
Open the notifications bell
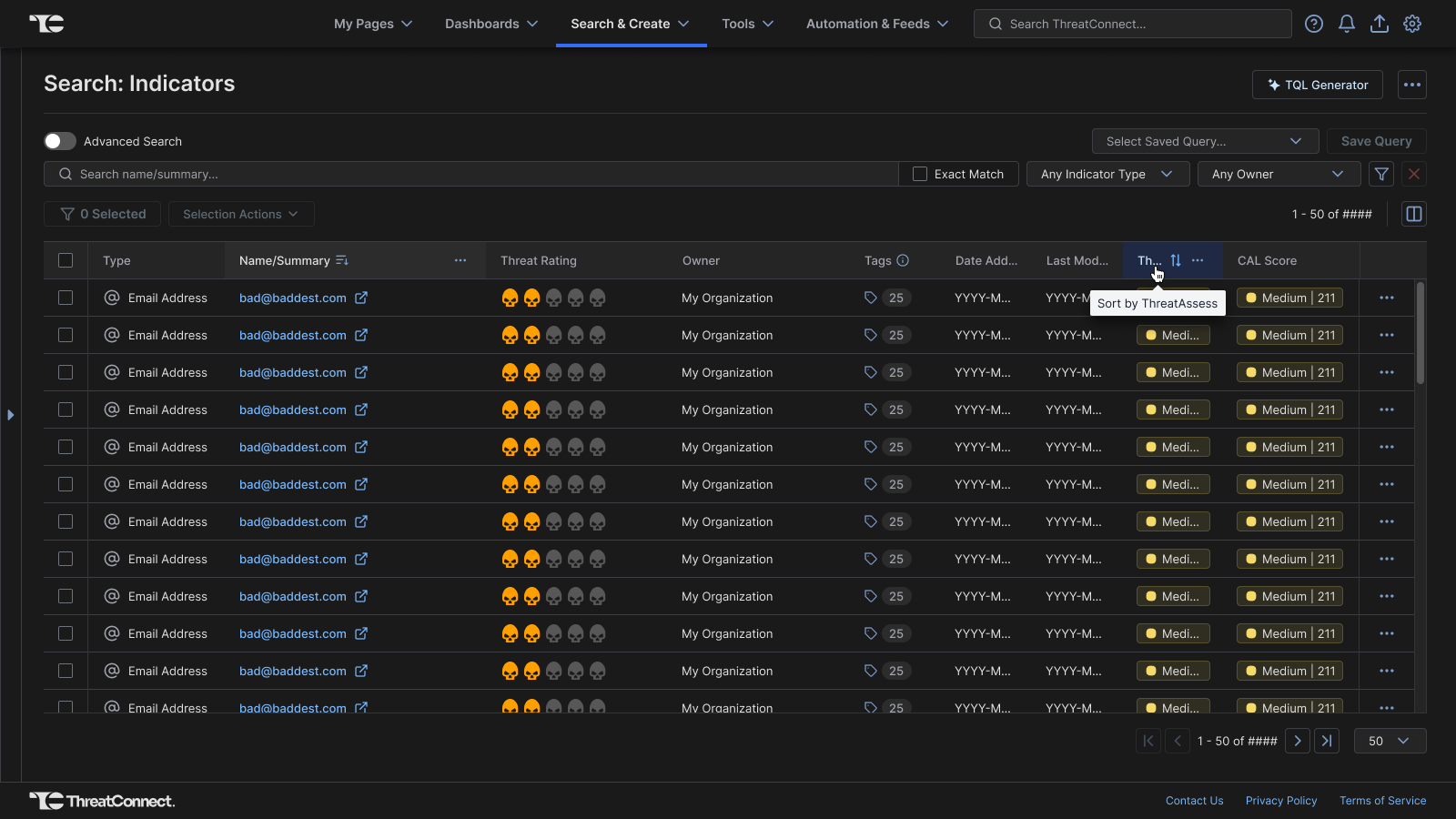[1346, 24]
